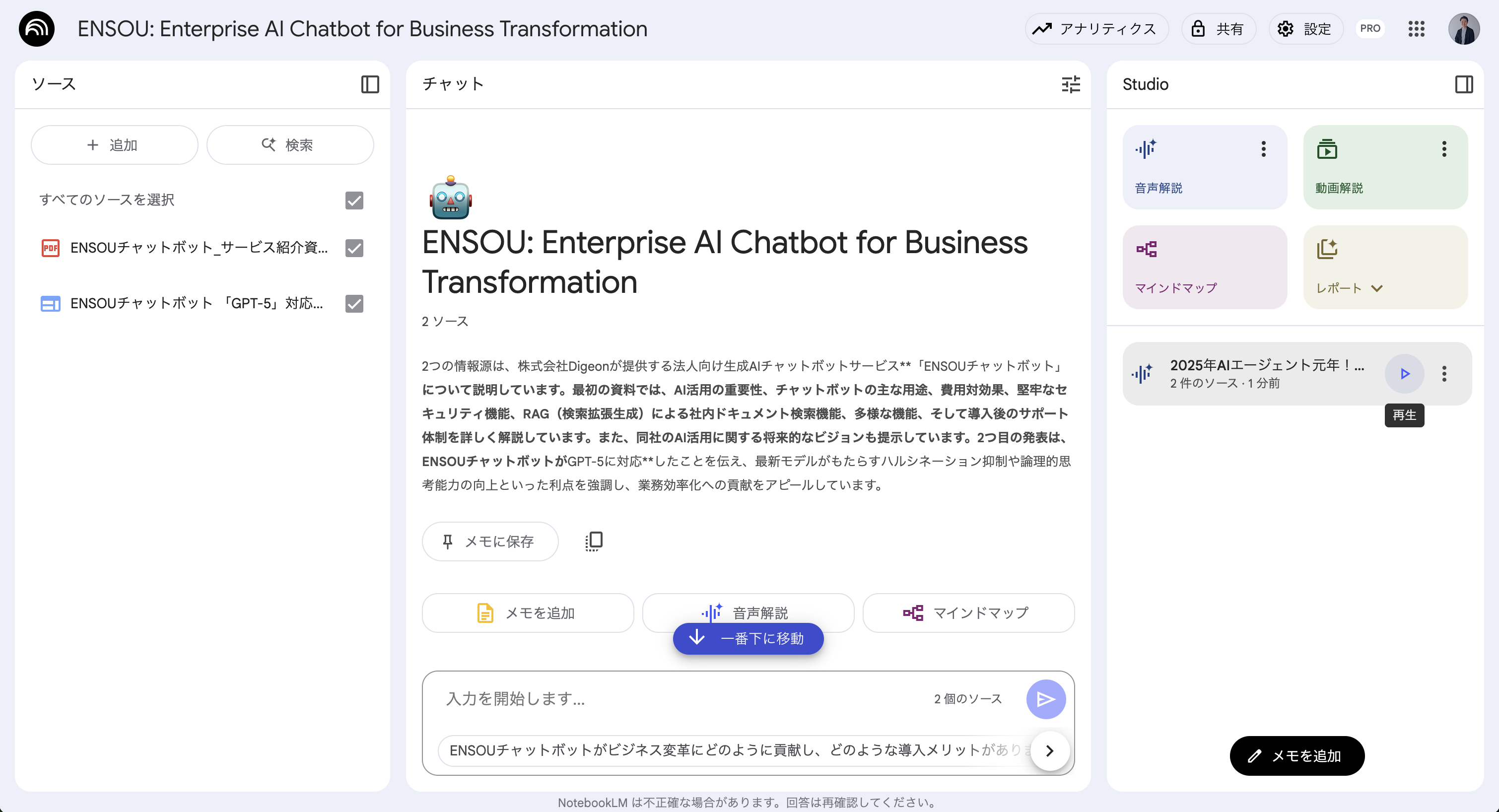Open the Google apps grid icon

[x=1417, y=28]
